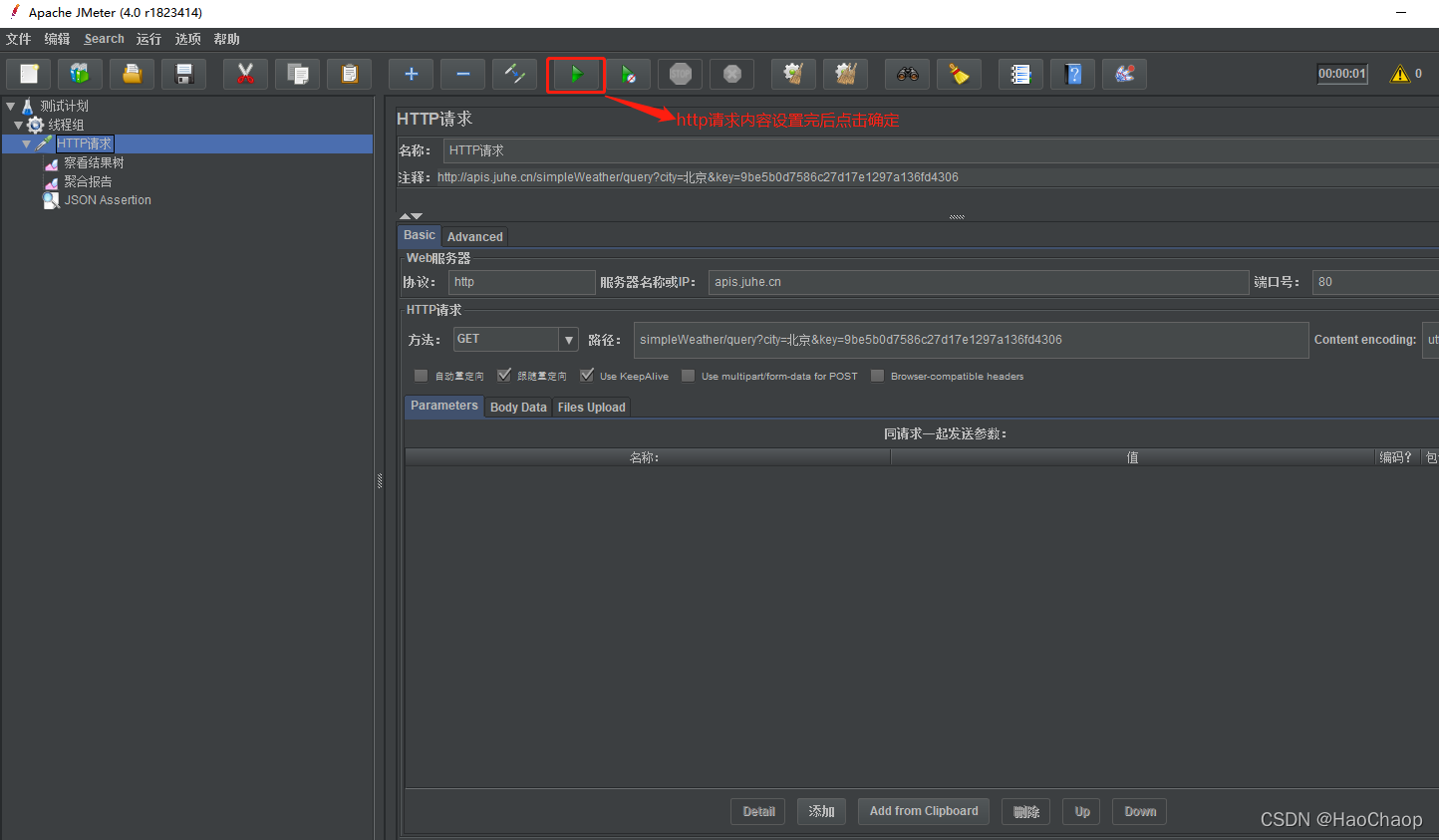Click the Toggle enable/disable icon in the toolbar
The image size is (1439, 840).
(514, 74)
